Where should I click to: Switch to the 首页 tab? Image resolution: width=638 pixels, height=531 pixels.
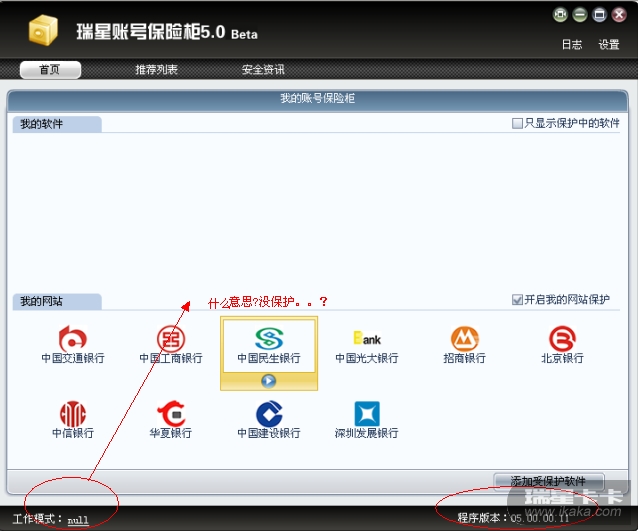50,70
